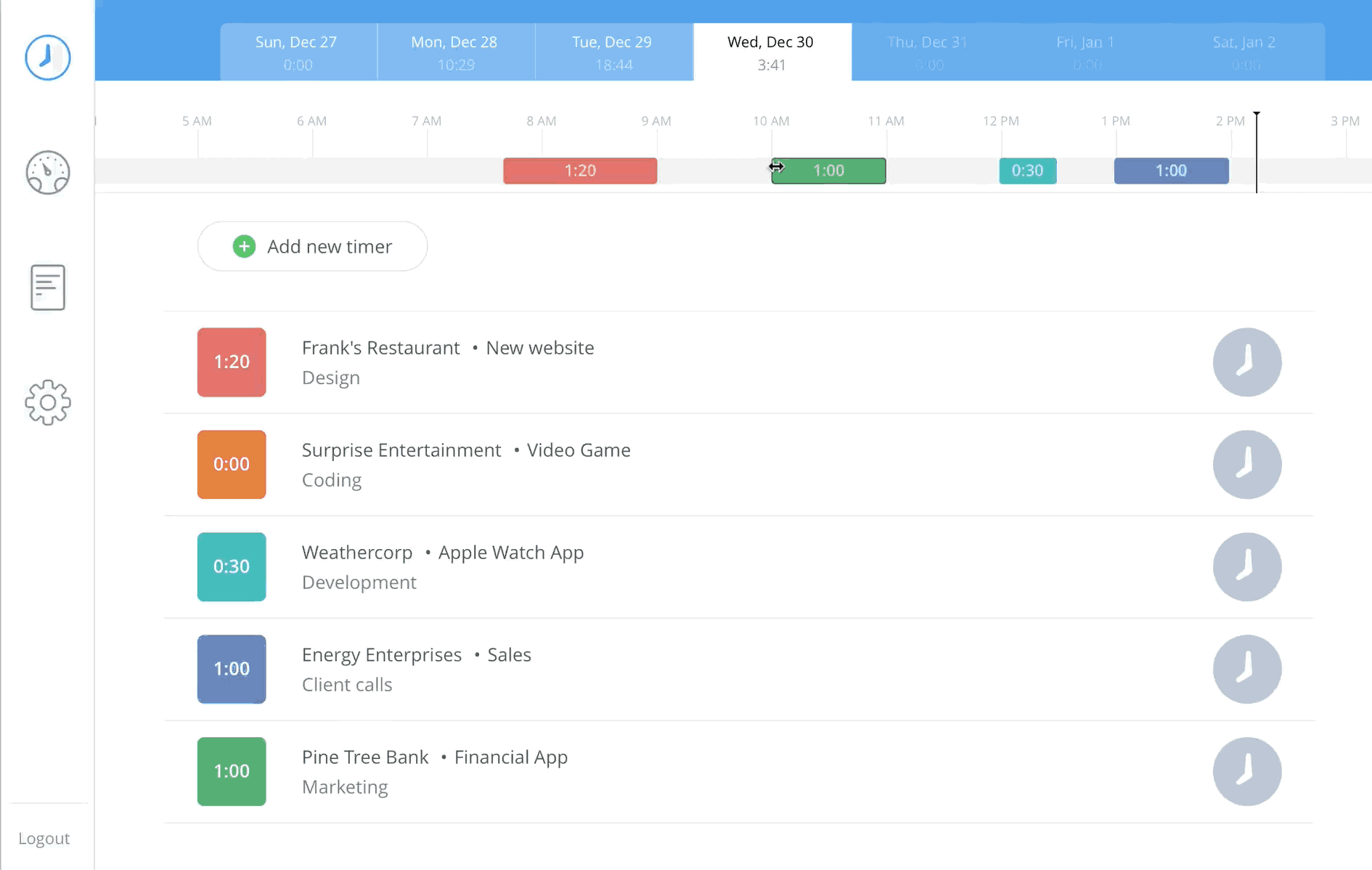Click the green plus icon on Add new timer

pyautogui.click(x=244, y=246)
